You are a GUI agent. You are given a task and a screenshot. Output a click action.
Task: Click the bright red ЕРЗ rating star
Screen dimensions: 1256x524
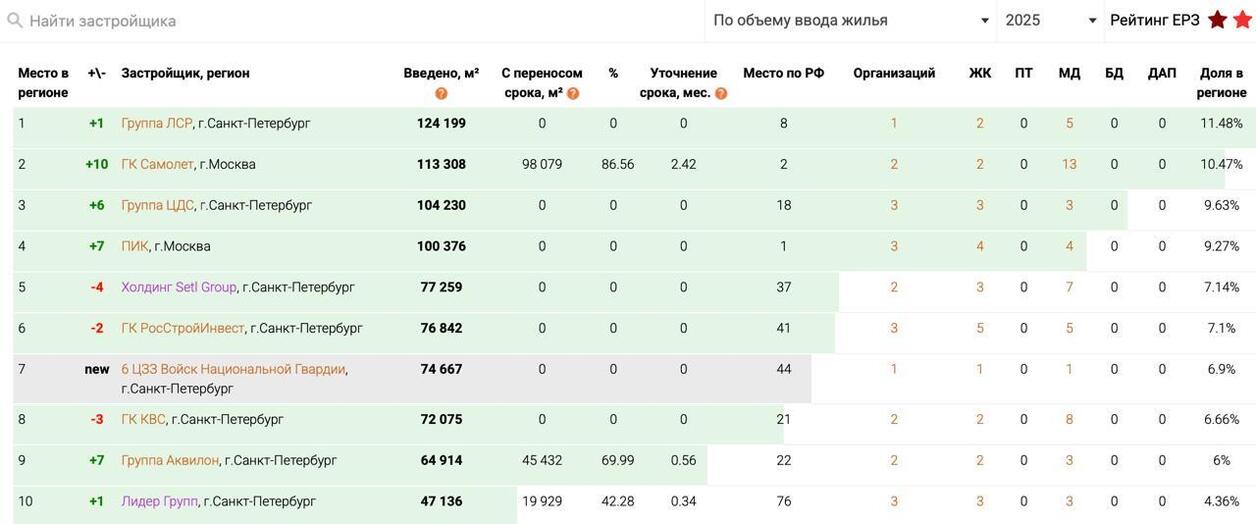click(1242, 20)
